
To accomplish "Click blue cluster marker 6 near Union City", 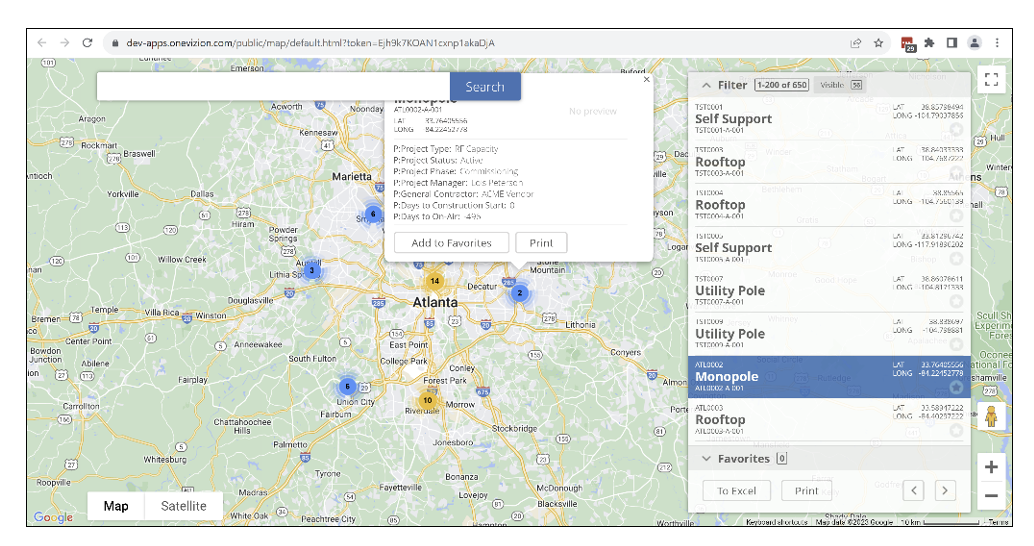I will (x=348, y=386).
